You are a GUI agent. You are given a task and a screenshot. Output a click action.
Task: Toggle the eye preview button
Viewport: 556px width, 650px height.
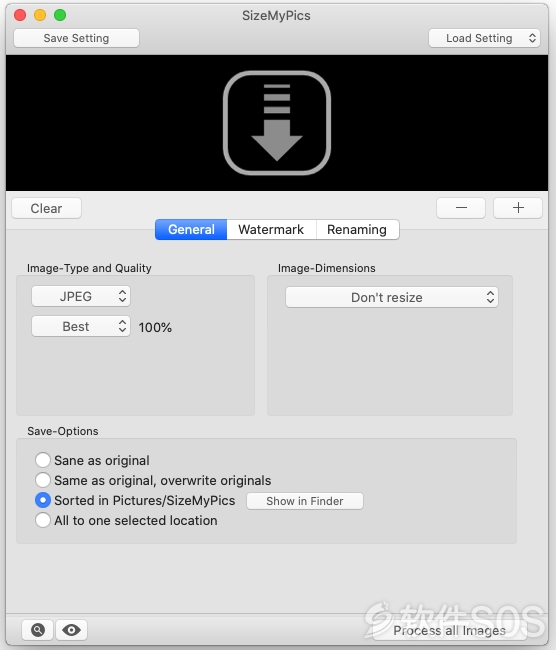(x=71, y=630)
